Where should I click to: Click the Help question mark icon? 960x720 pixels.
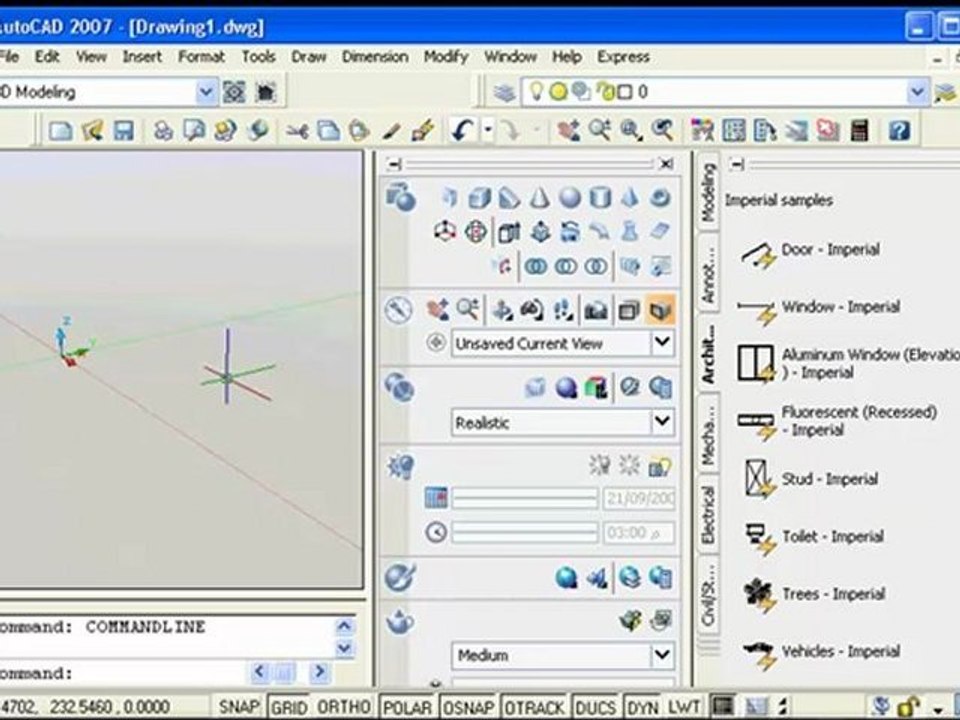point(899,130)
